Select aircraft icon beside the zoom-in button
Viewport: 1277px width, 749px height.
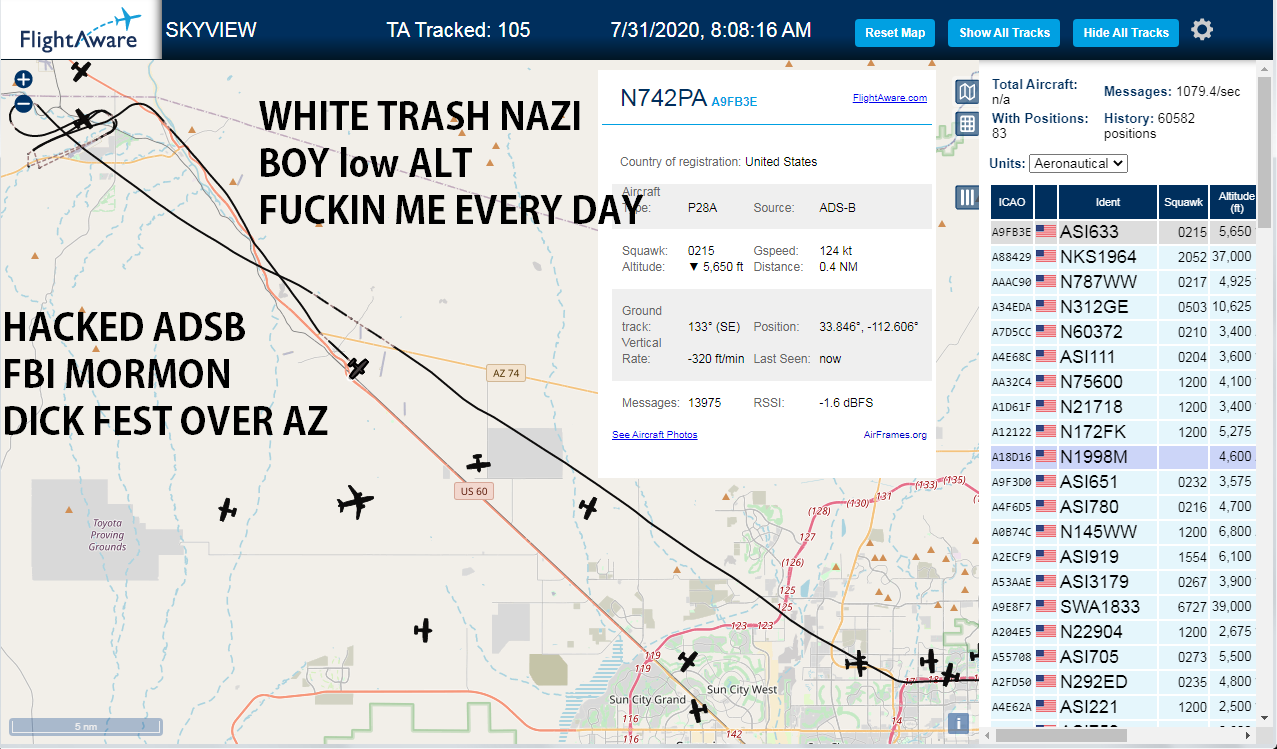pyautogui.click(x=82, y=71)
